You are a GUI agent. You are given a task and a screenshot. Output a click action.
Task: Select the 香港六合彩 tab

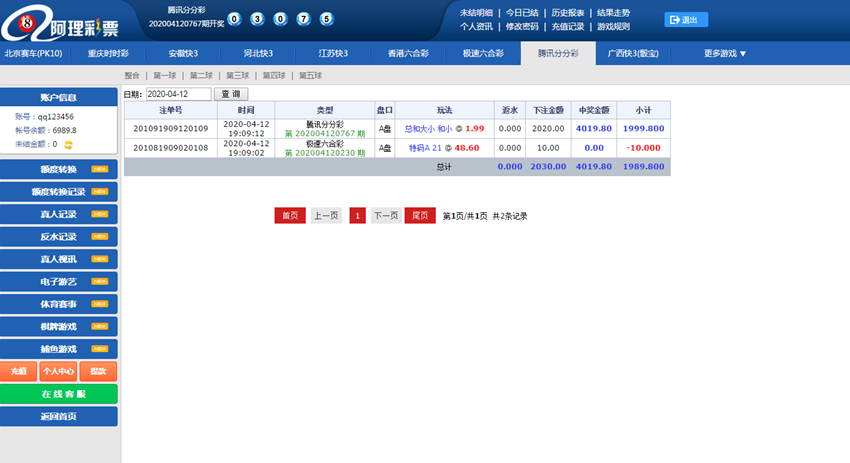[408, 53]
